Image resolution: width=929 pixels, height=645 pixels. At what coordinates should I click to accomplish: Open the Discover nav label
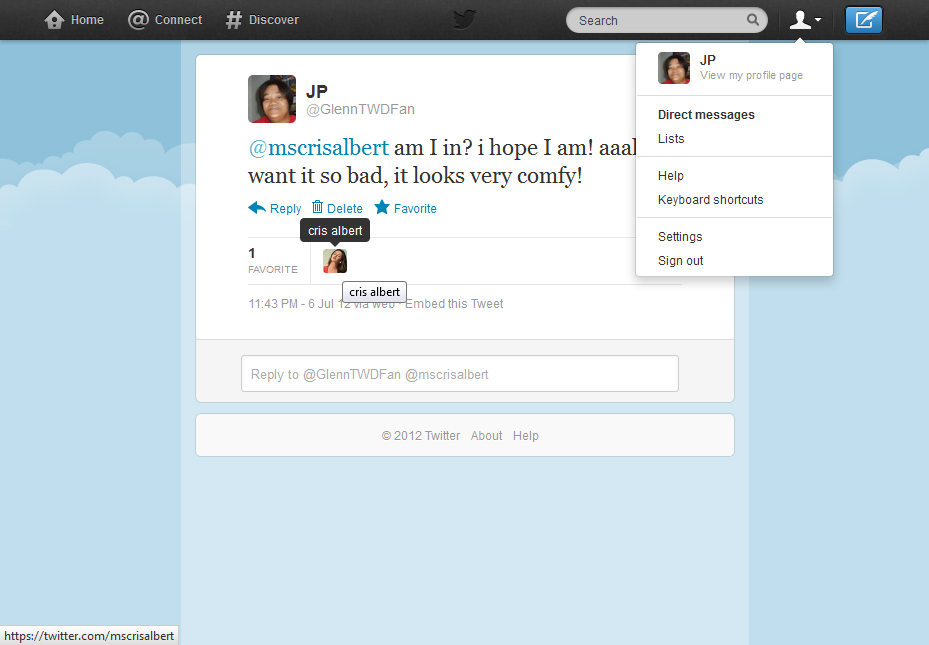(x=274, y=20)
